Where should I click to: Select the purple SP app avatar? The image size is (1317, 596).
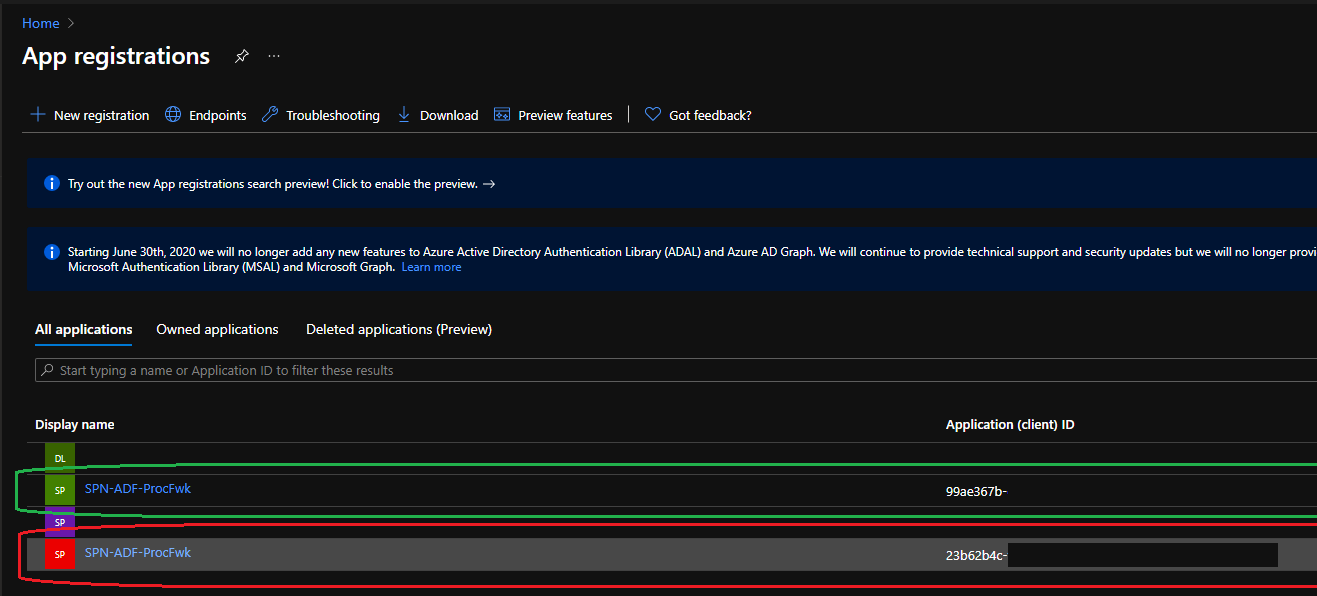60,522
